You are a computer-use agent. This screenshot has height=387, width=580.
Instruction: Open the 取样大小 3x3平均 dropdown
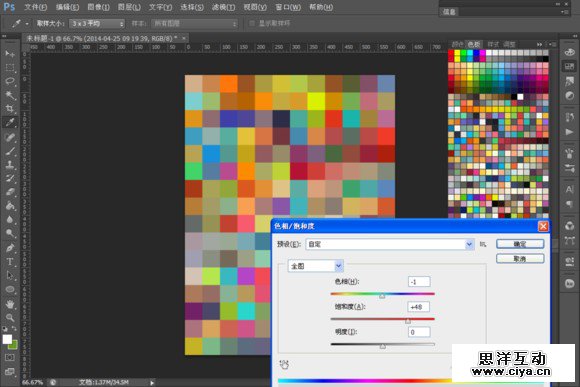tap(97, 24)
